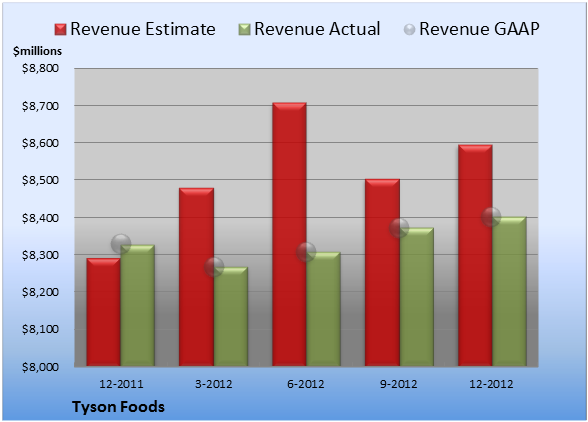Select the green actual bar for 3-2012

tap(231, 317)
